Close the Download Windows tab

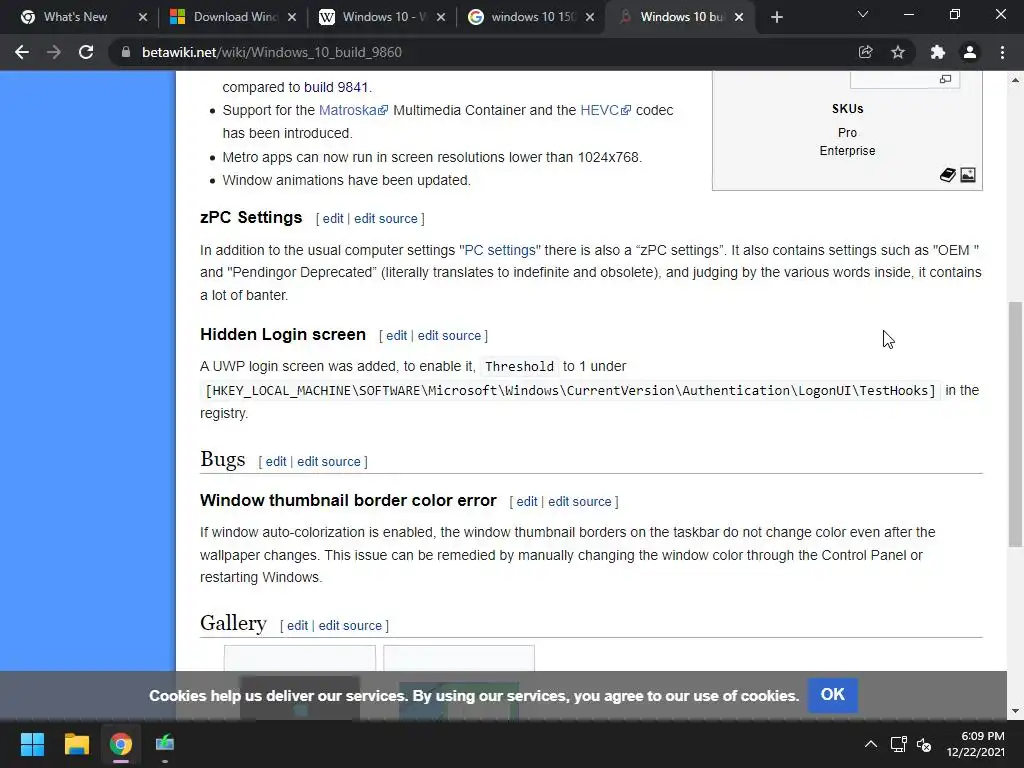coord(292,17)
